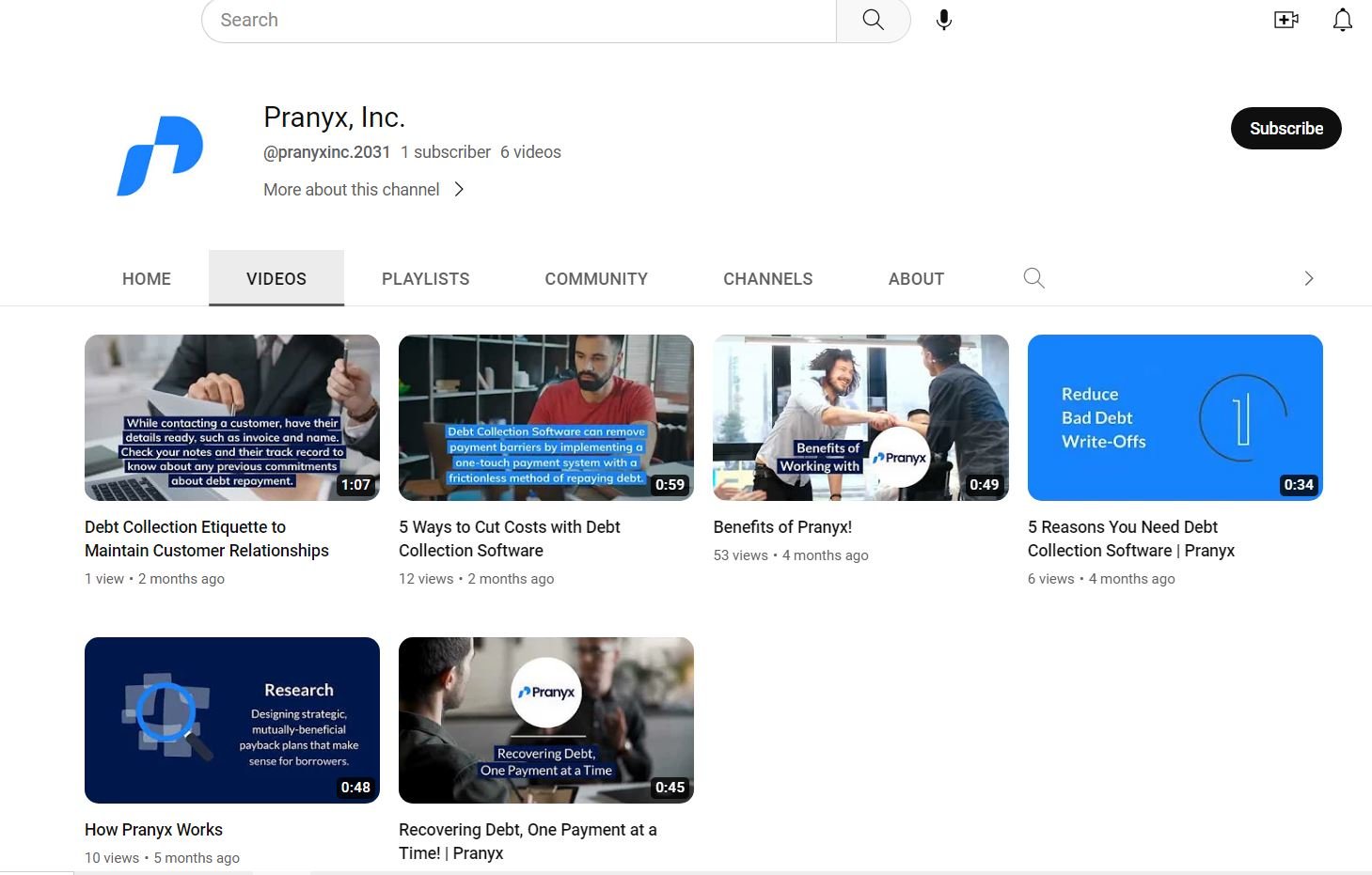Open the How Pranyx Works thumbnail
This screenshot has width=1372, height=875.
232,720
